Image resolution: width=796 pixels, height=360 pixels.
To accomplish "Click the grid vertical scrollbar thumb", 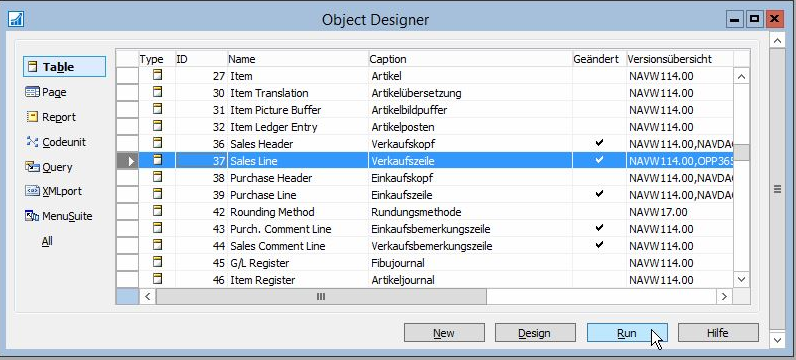I will [x=741, y=152].
